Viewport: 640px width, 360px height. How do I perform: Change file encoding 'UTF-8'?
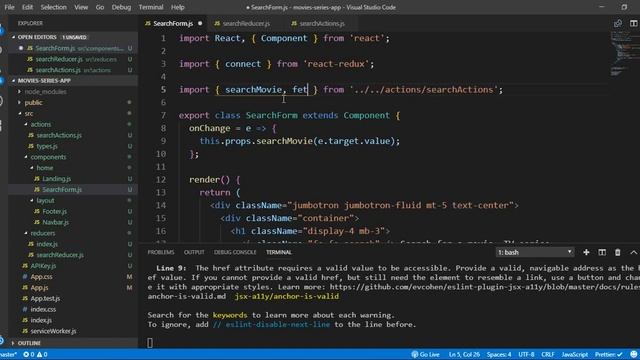pyautogui.click(x=526, y=354)
